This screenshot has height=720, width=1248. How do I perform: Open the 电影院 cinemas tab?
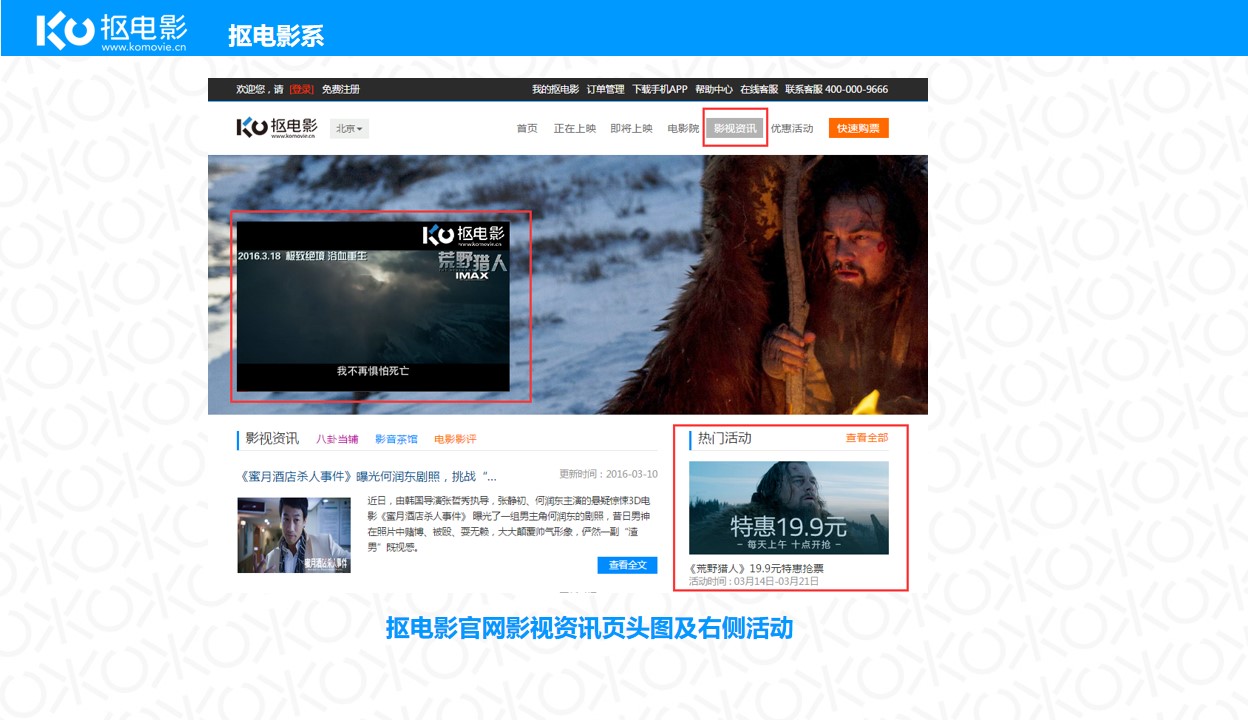[x=683, y=128]
